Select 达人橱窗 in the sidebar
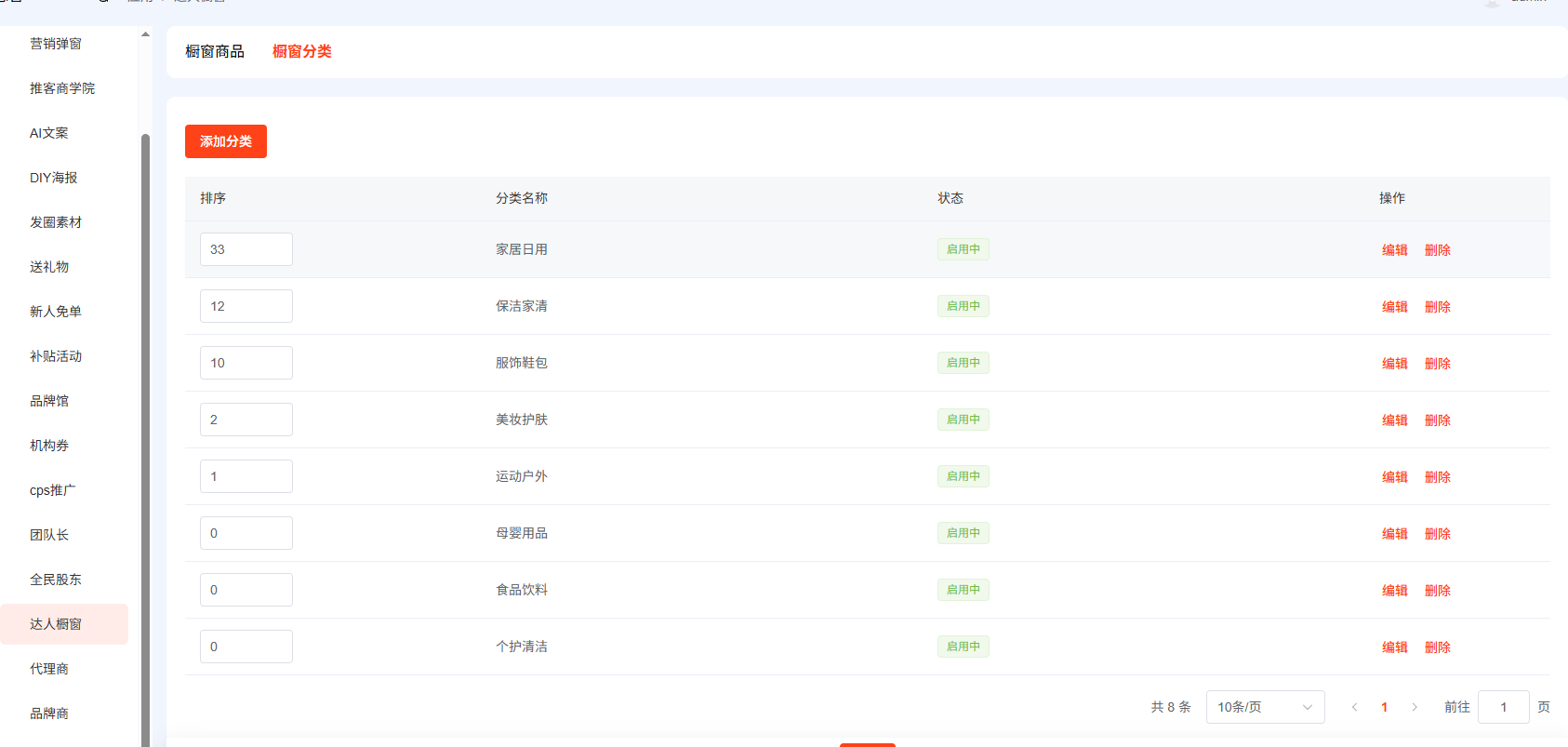The image size is (1568, 747). pyautogui.click(x=56, y=624)
